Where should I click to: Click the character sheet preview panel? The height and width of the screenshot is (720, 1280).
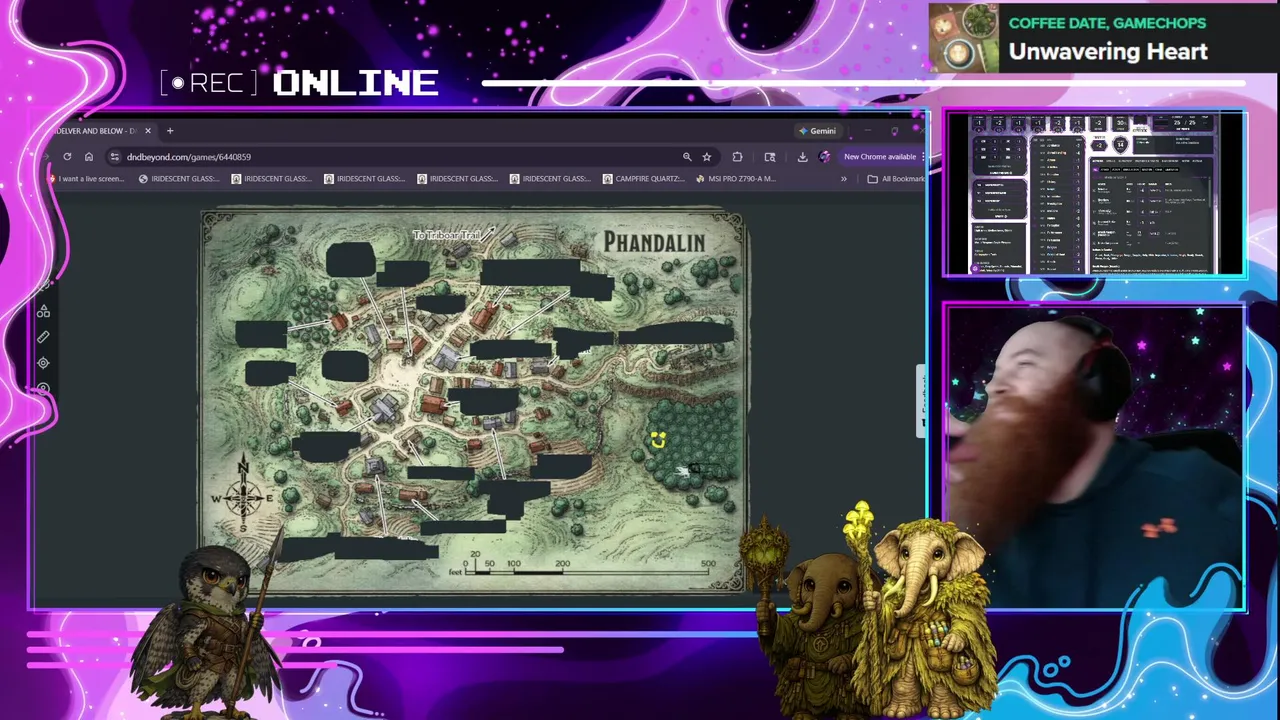coord(1094,193)
